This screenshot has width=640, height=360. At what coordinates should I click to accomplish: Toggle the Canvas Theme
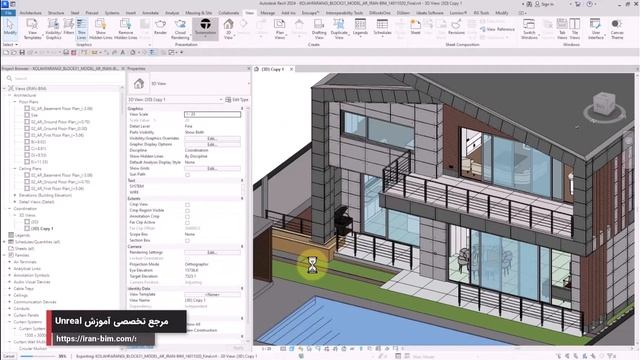pos(617,29)
